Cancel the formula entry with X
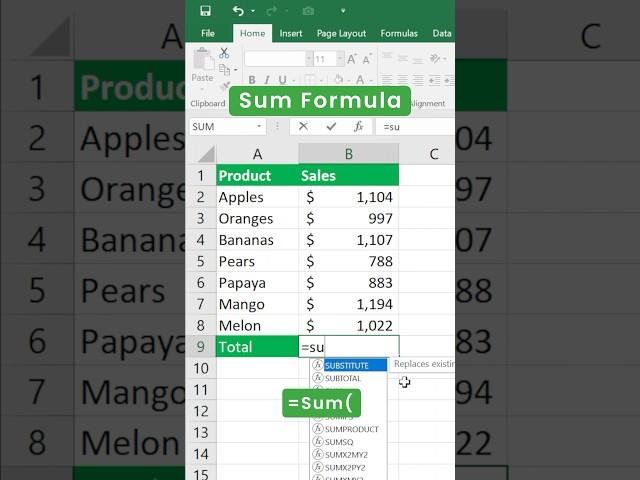This screenshot has width=640, height=480. coord(304,127)
